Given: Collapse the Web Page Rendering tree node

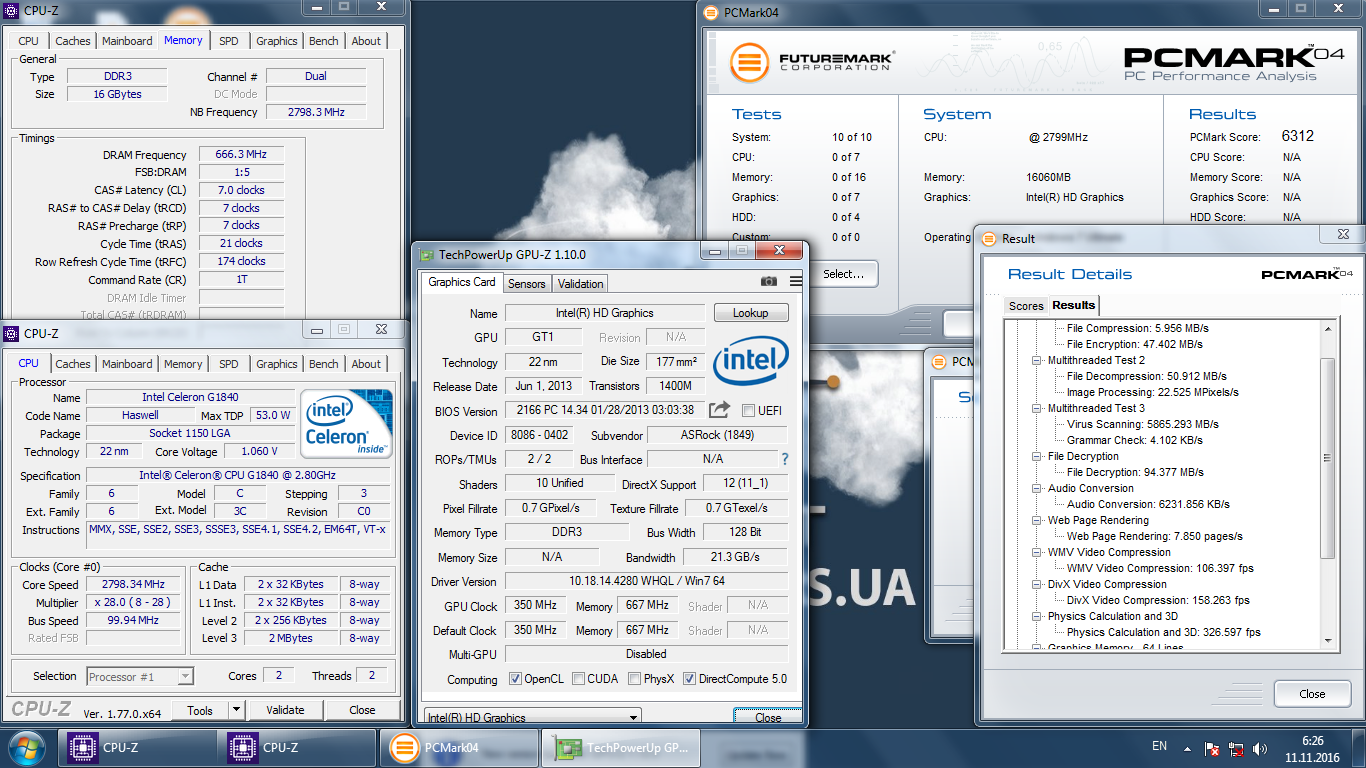Looking at the screenshot, I should point(1037,520).
